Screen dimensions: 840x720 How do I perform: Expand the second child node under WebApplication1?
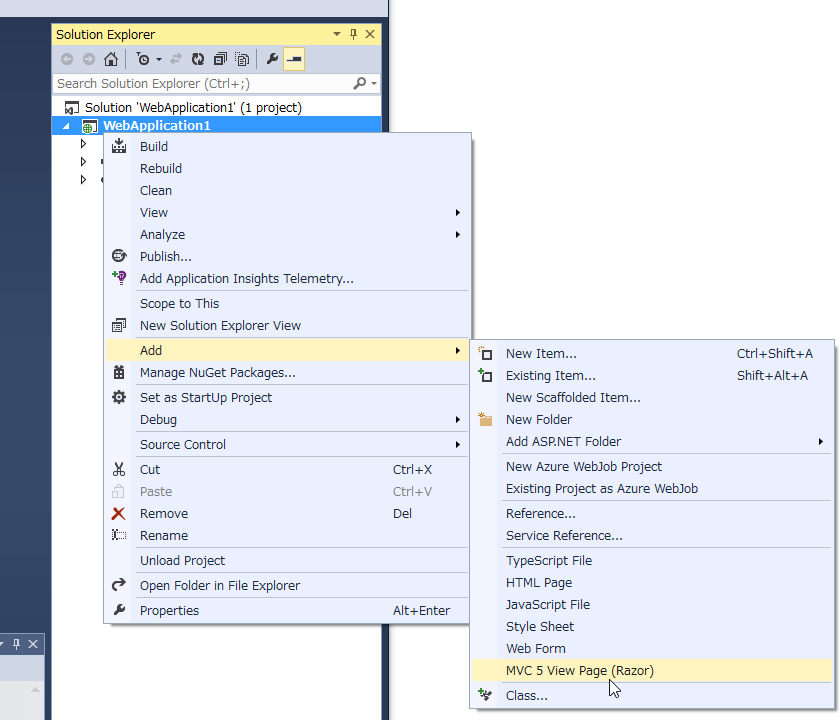pyautogui.click(x=83, y=161)
